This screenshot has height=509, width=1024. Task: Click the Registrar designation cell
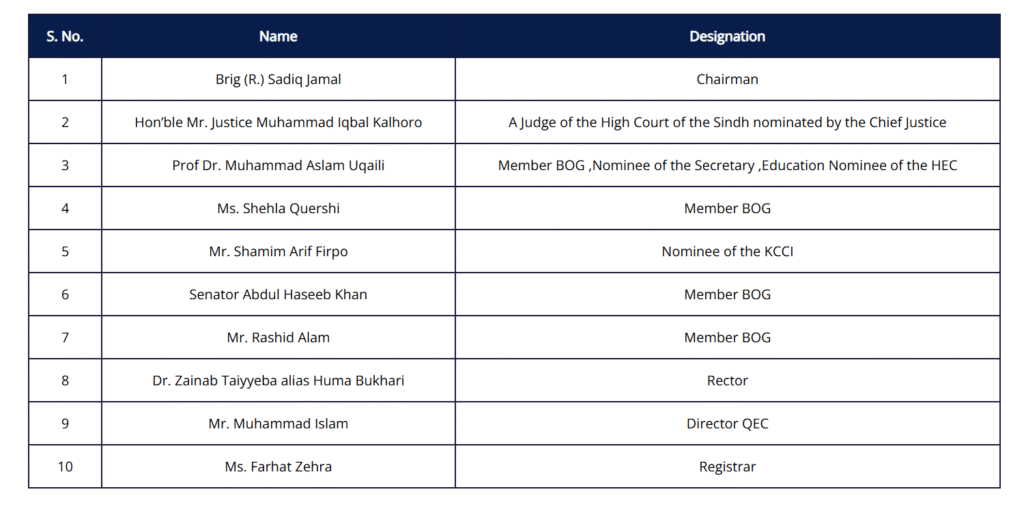tap(727, 466)
